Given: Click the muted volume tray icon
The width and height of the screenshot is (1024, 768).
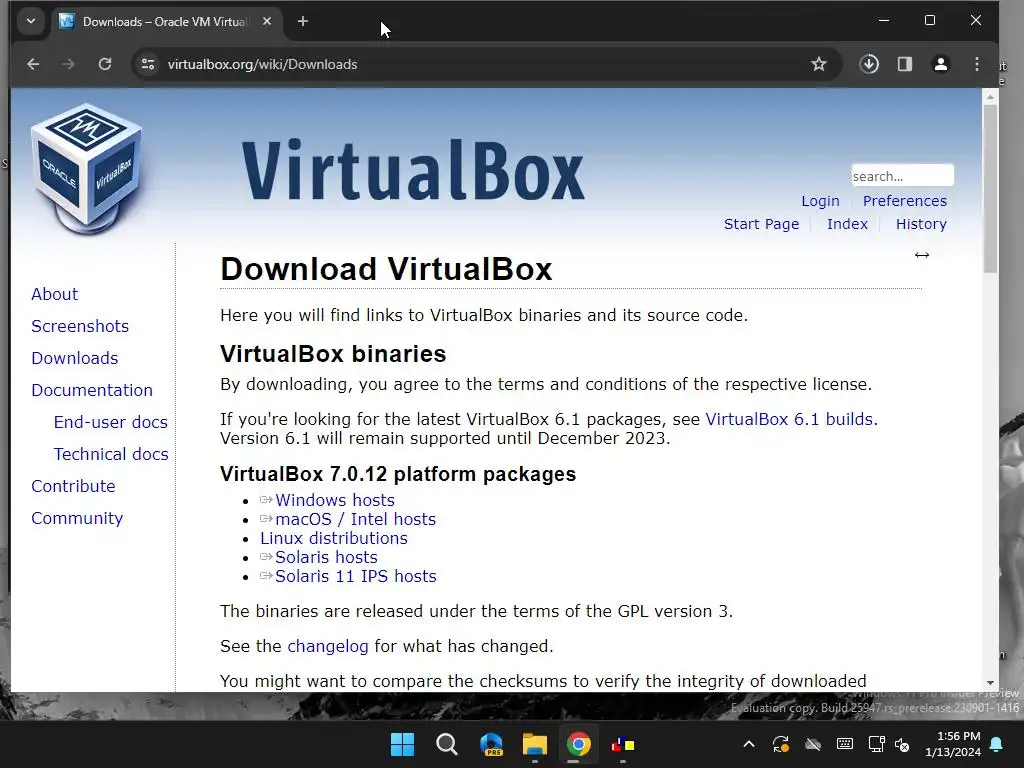Looking at the screenshot, I should coord(903,744).
